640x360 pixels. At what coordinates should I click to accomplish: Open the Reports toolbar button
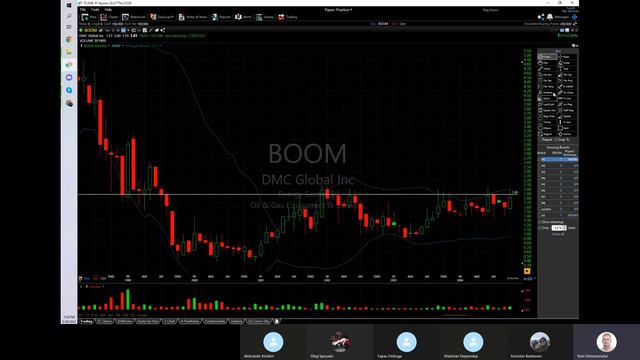(x=221, y=17)
